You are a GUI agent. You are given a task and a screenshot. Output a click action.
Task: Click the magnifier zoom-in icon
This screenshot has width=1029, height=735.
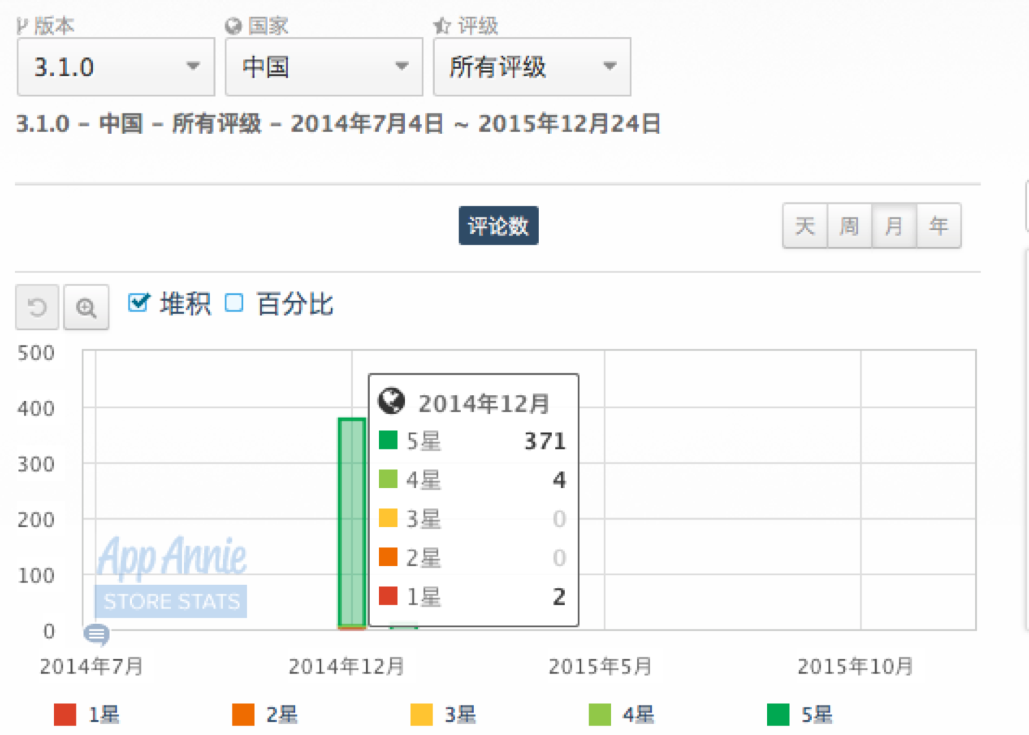click(86, 306)
